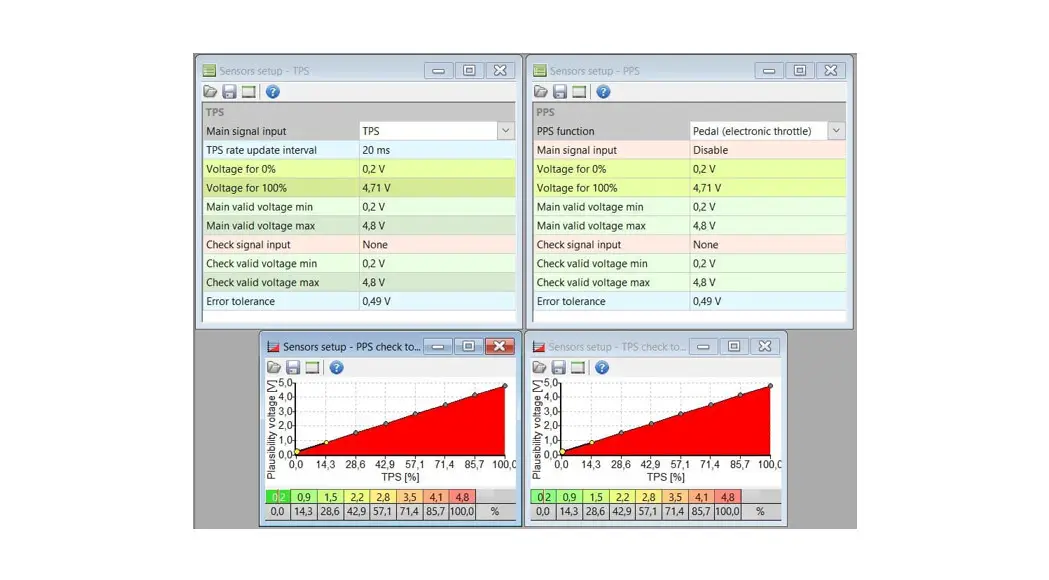Select TPS Check signal input None value
Viewport: 1049px width, 580px height.
[438, 245]
